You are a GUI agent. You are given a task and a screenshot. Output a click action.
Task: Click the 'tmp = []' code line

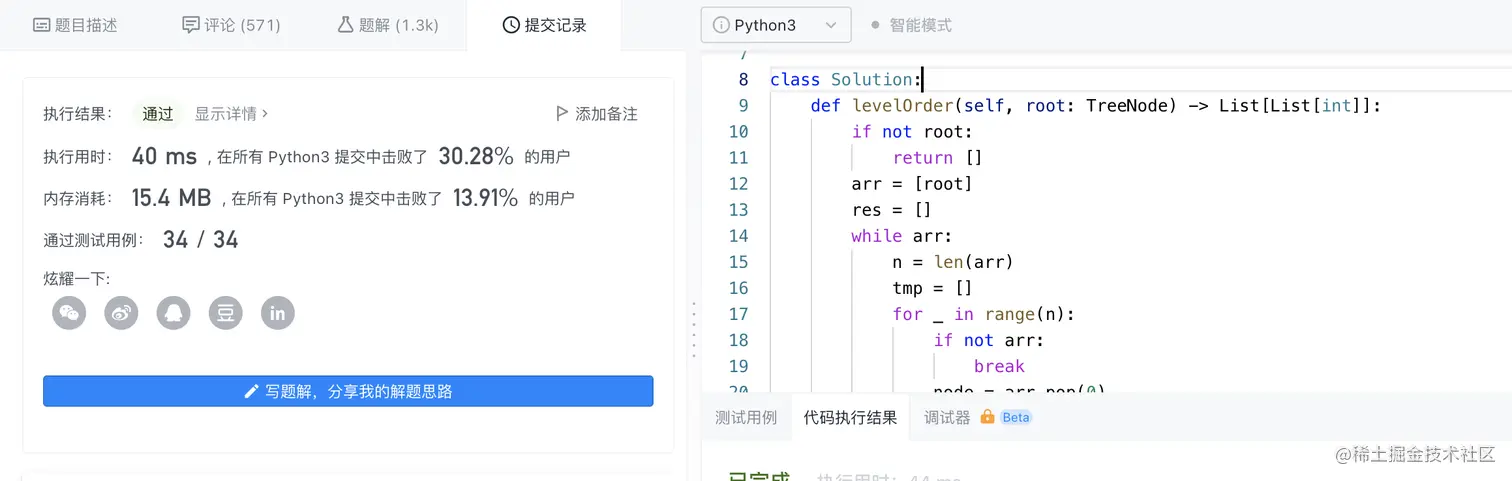click(x=933, y=288)
